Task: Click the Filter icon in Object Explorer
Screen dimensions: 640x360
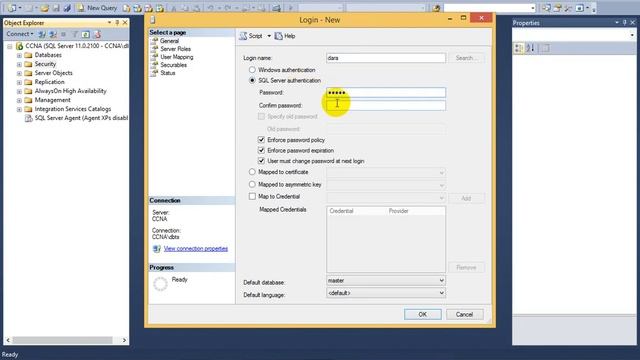Action: (x=75, y=34)
